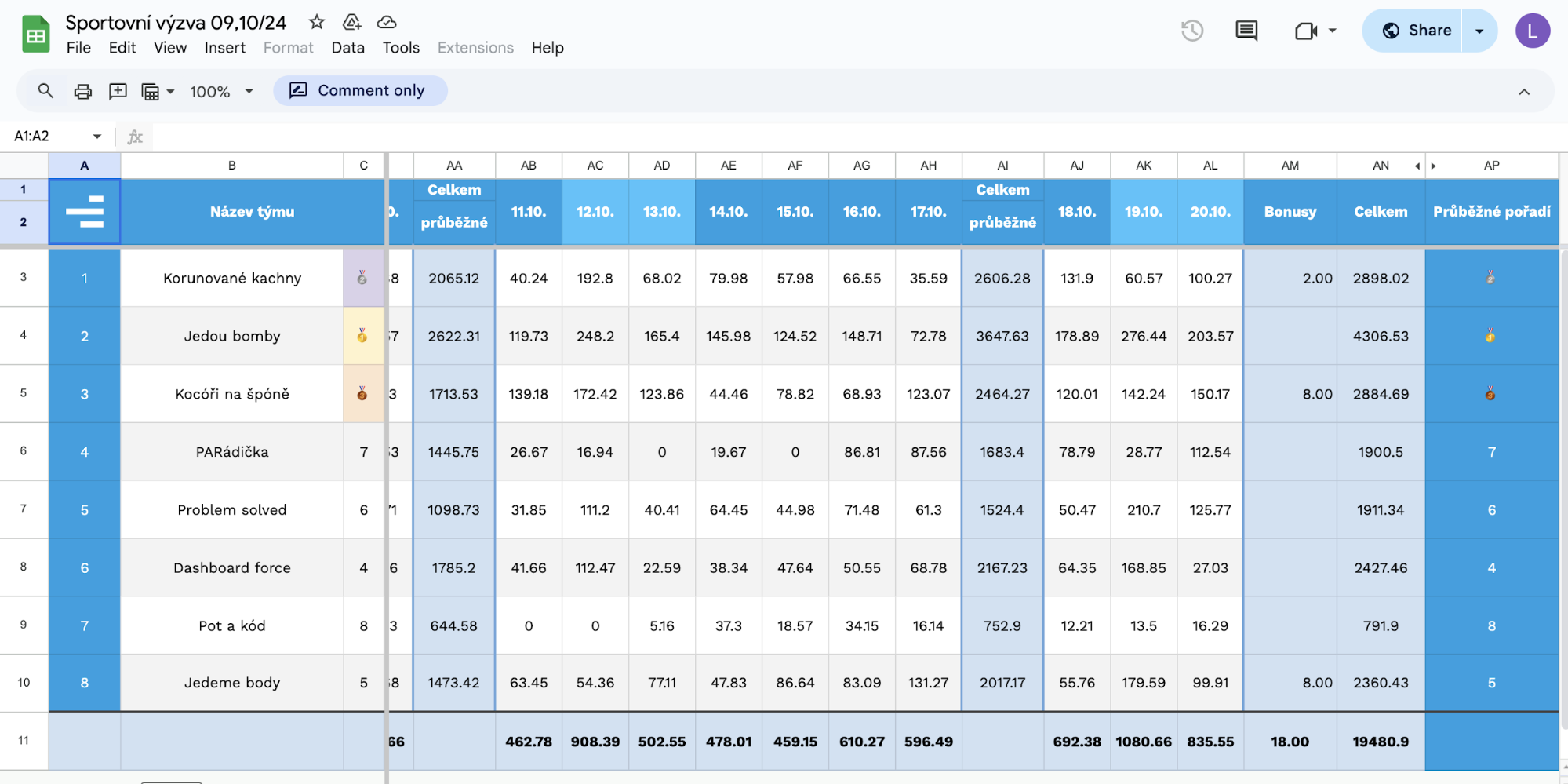The width and height of the screenshot is (1568, 784).
Task: Click gold medal in Průběžné pořadí column
Action: [1490, 336]
